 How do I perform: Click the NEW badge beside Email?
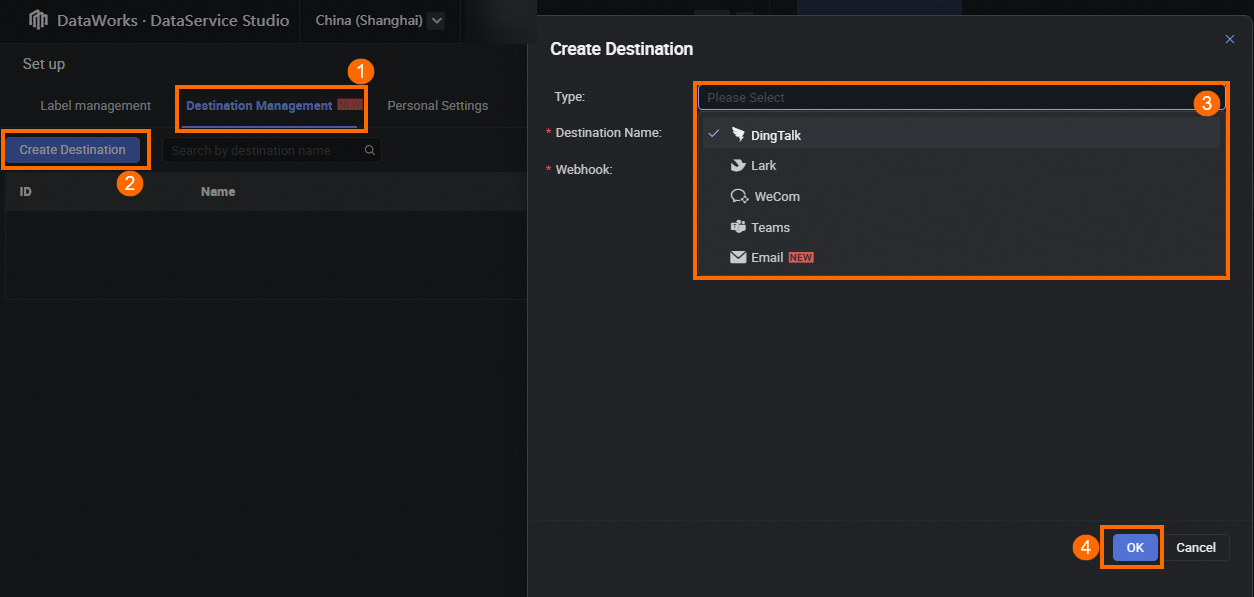coord(801,257)
